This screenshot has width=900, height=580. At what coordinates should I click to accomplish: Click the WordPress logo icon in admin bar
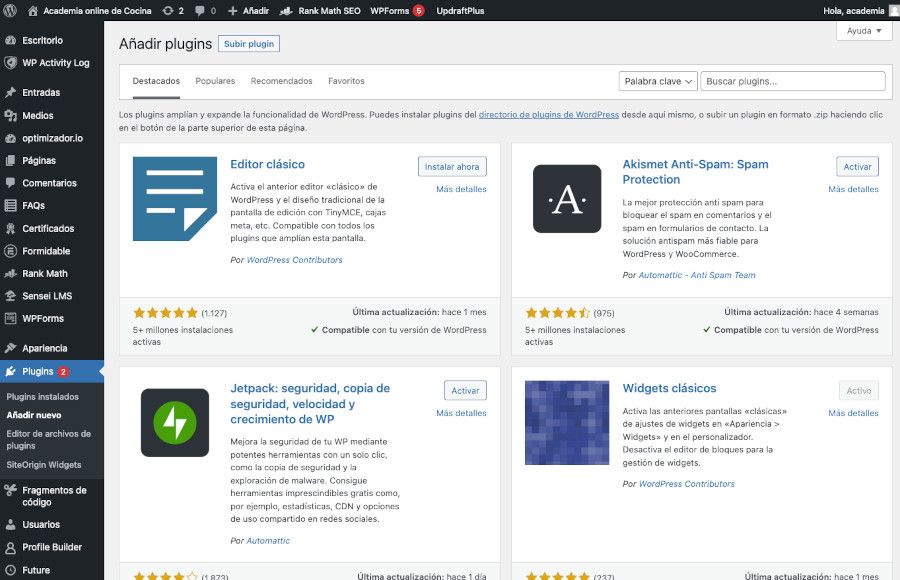10,10
